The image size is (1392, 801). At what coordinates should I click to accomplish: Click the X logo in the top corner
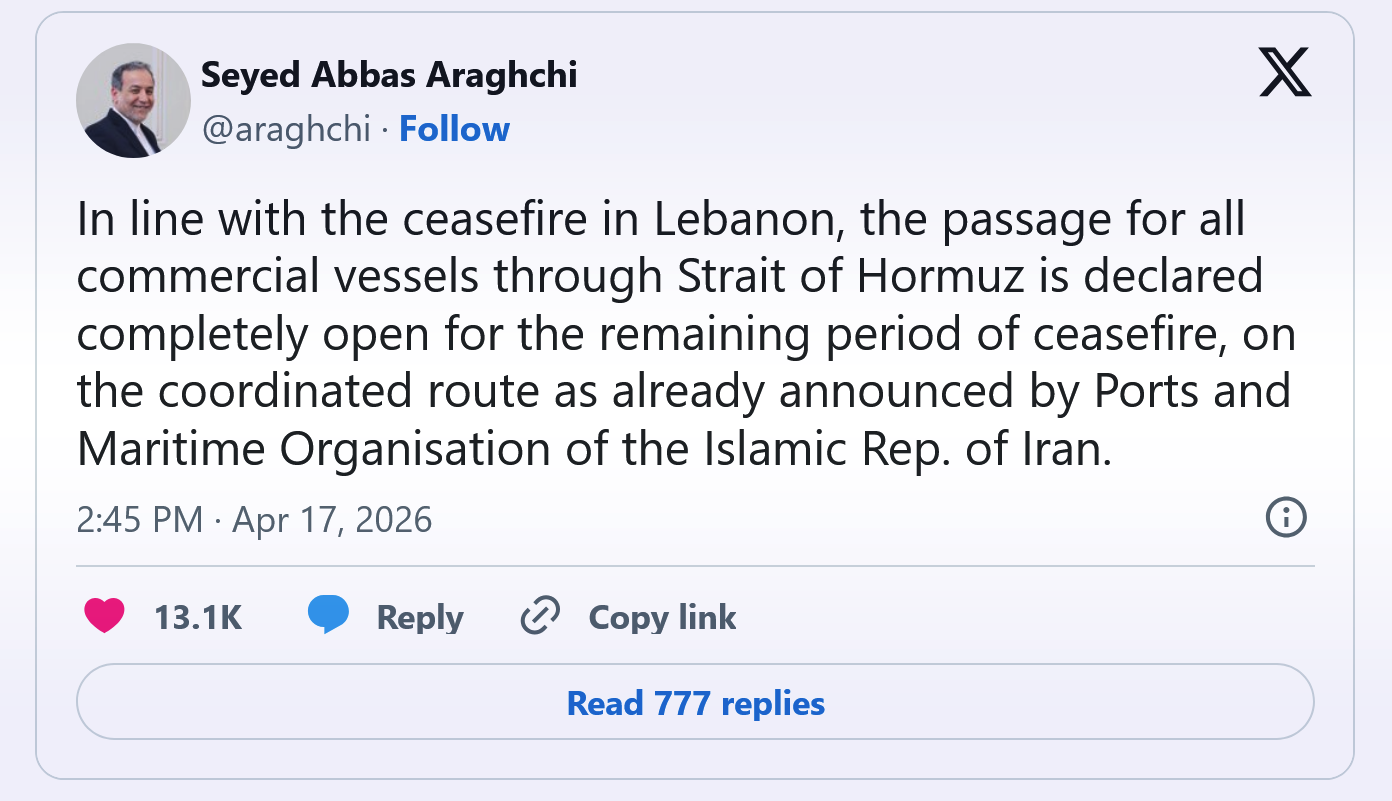pos(1285,72)
